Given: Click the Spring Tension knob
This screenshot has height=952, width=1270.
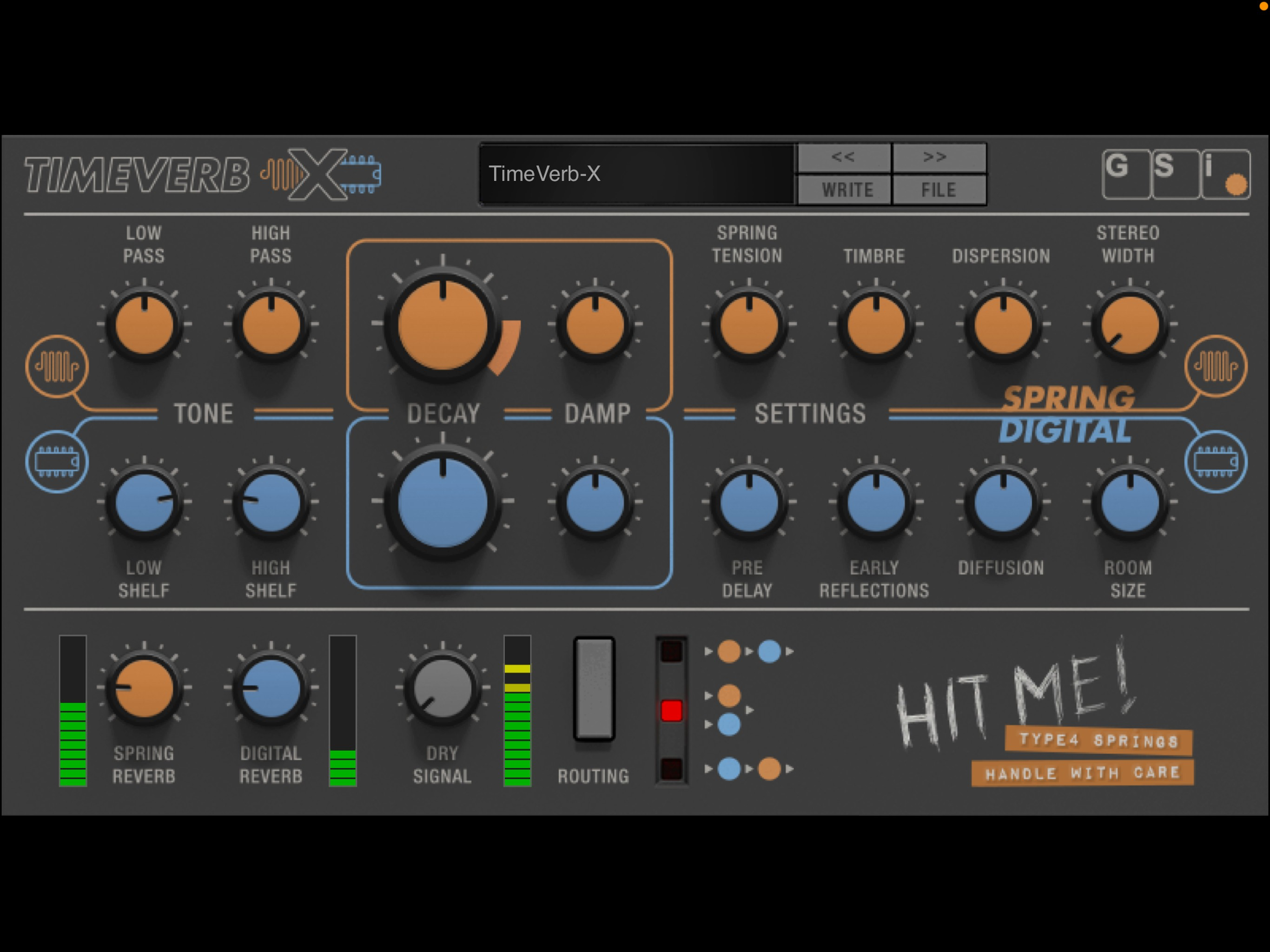Looking at the screenshot, I should [x=749, y=325].
